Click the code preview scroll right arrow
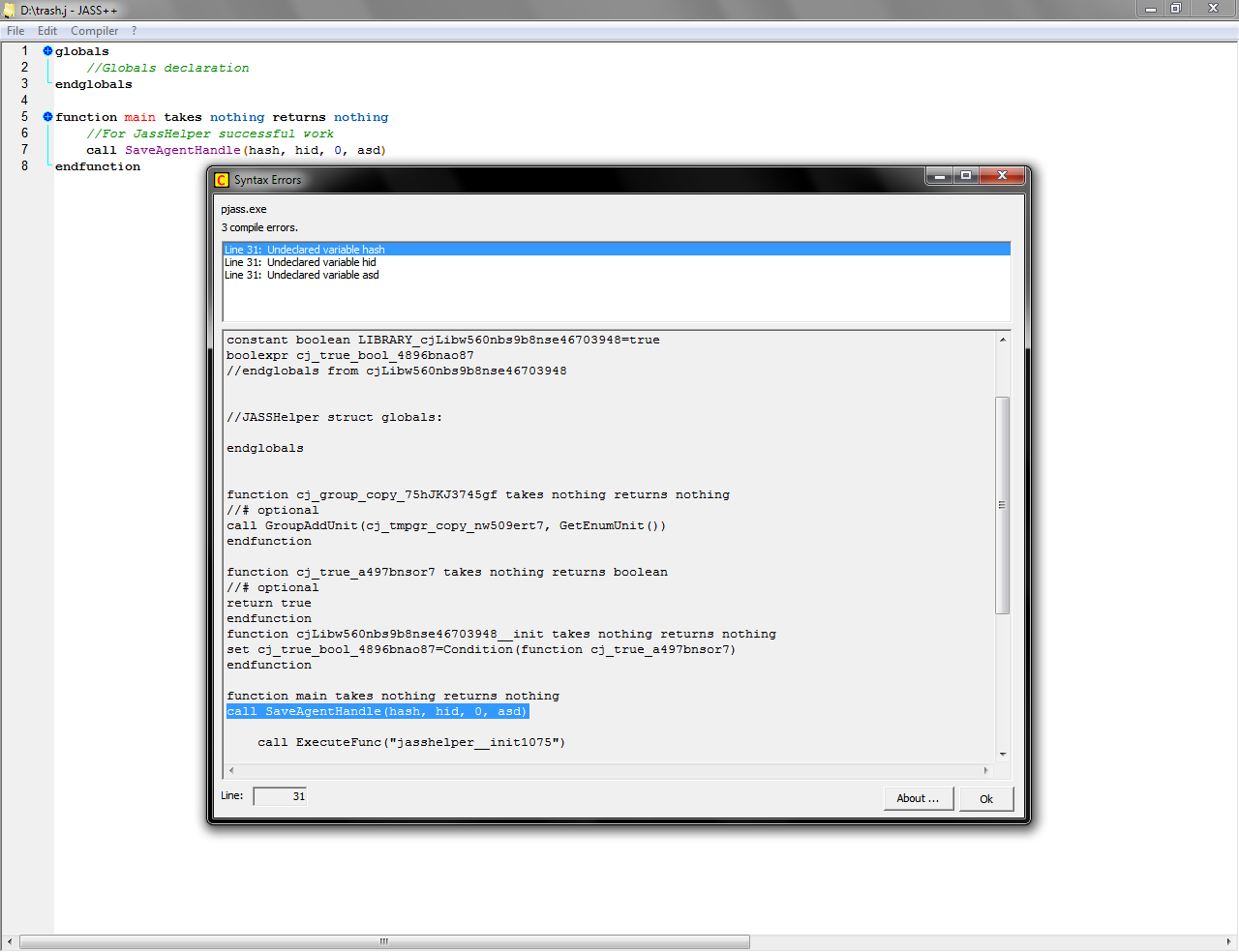The height and width of the screenshot is (952, 1239). [986, 771]
